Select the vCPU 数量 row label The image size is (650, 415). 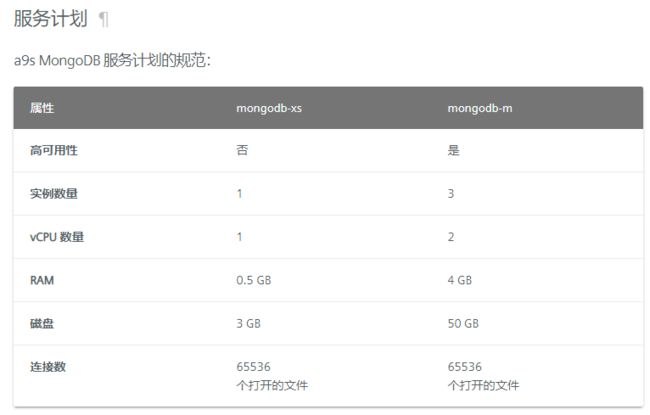57,237
